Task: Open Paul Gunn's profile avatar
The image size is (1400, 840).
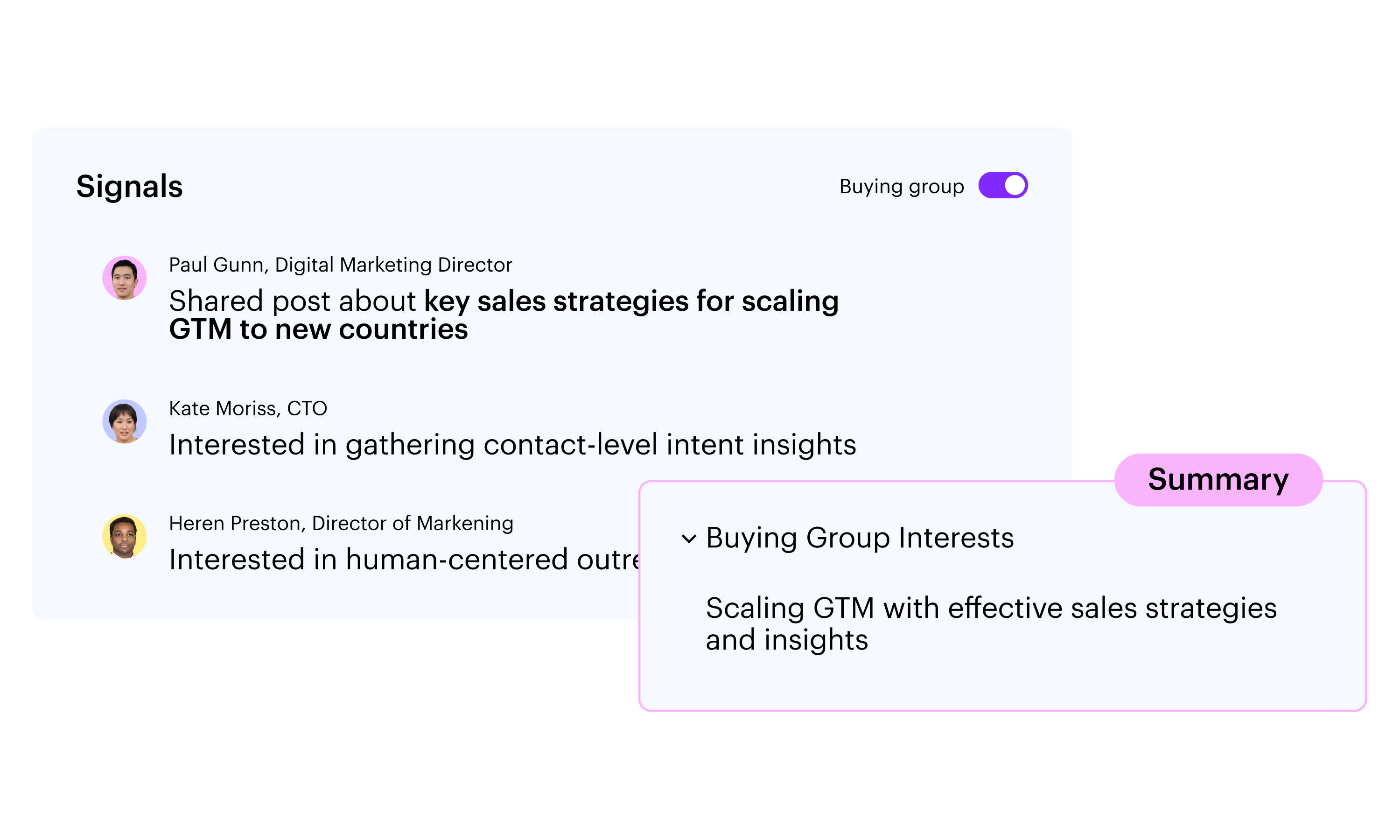Action: (x=125, y=278)
